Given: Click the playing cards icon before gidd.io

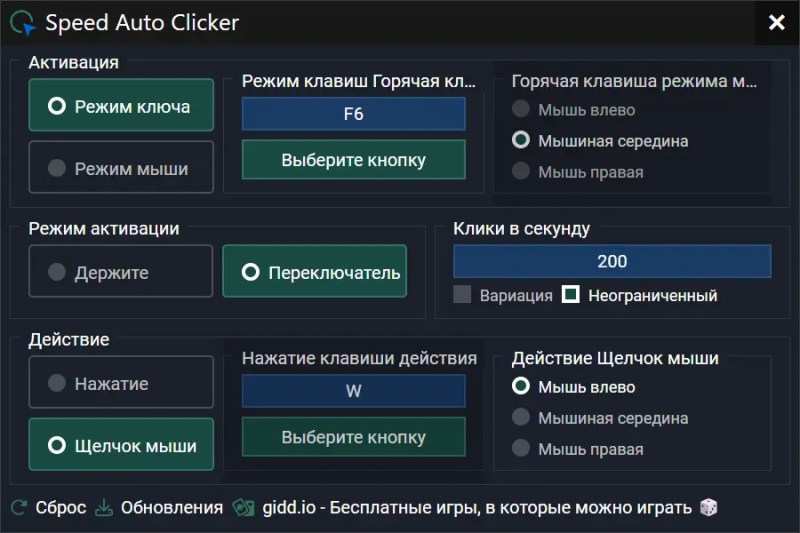Looking at the screenshot, I should (243, 507).
